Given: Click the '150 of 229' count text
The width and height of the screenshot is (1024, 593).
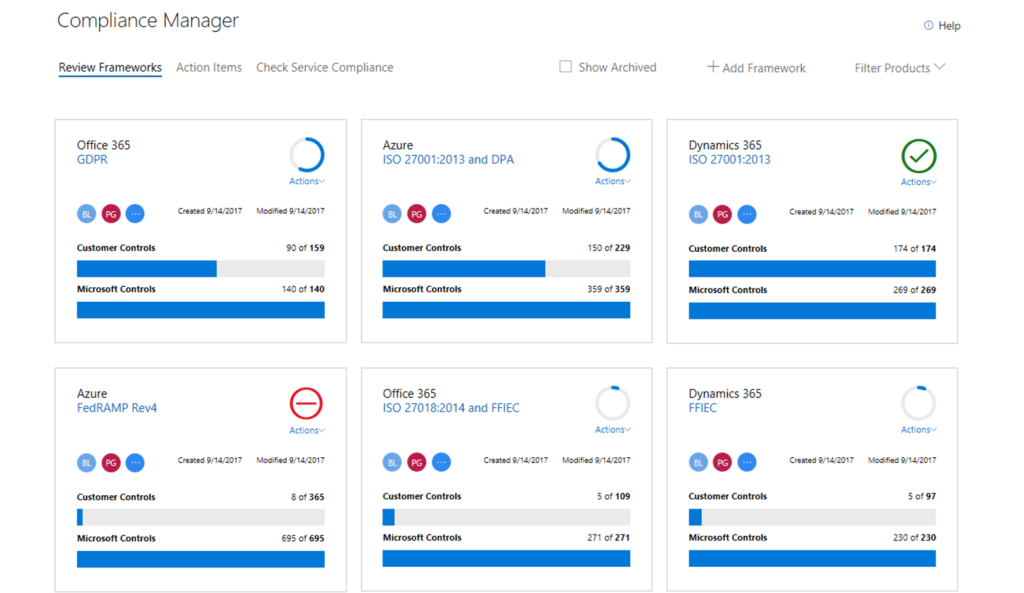Looking at the screenshot, I should (x=609, y=248).
